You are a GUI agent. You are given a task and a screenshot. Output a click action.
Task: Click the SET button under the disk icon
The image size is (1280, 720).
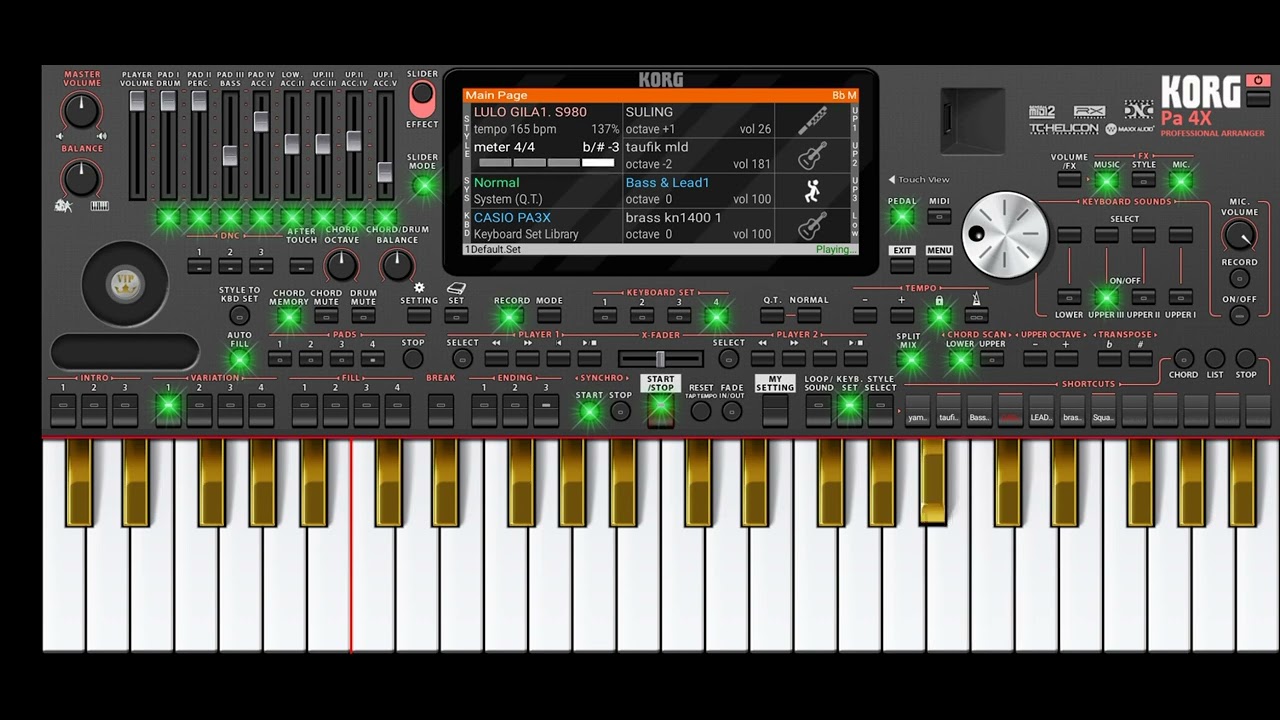click(456, 316)
